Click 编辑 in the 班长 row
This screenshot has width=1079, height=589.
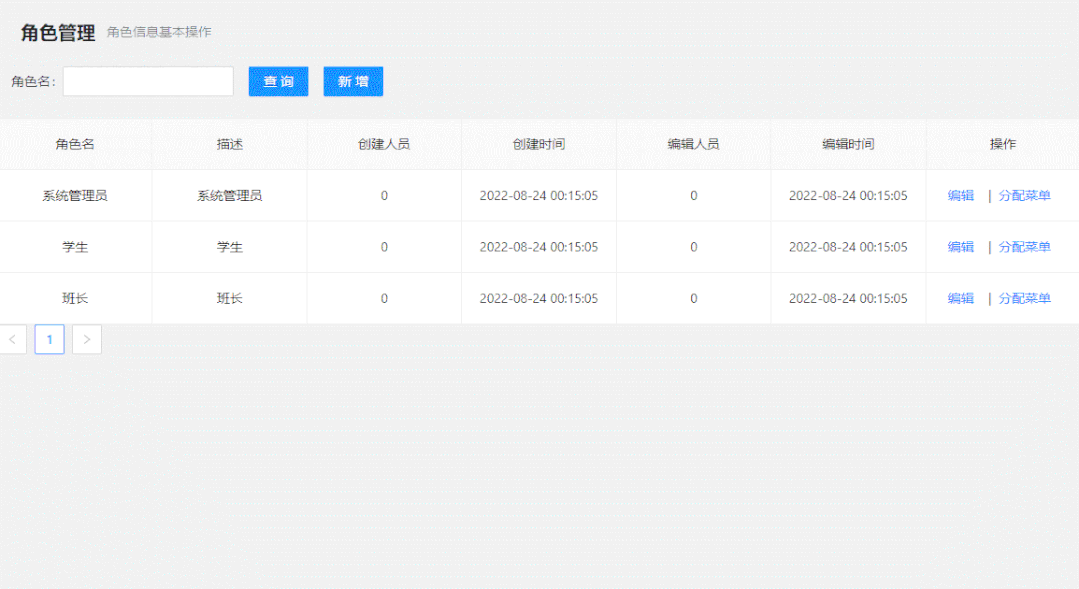(960, 298)
